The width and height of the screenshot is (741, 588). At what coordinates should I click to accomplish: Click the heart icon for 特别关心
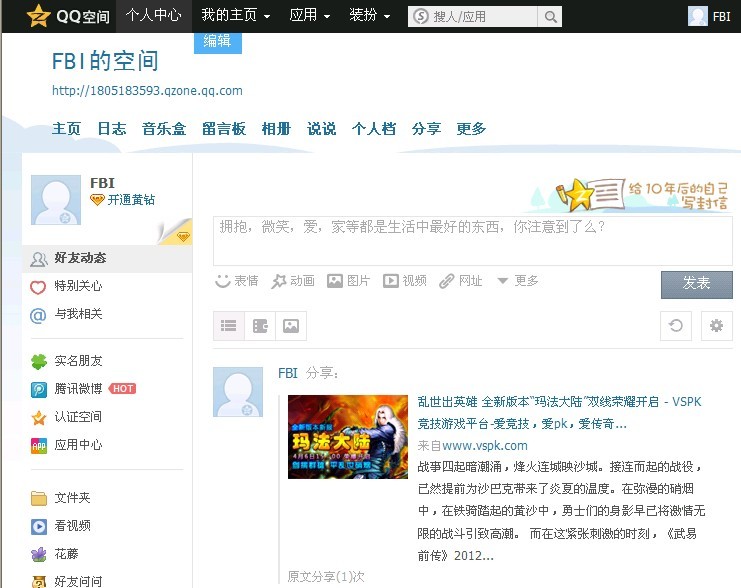pyautogui.click(x=38, y=286)
